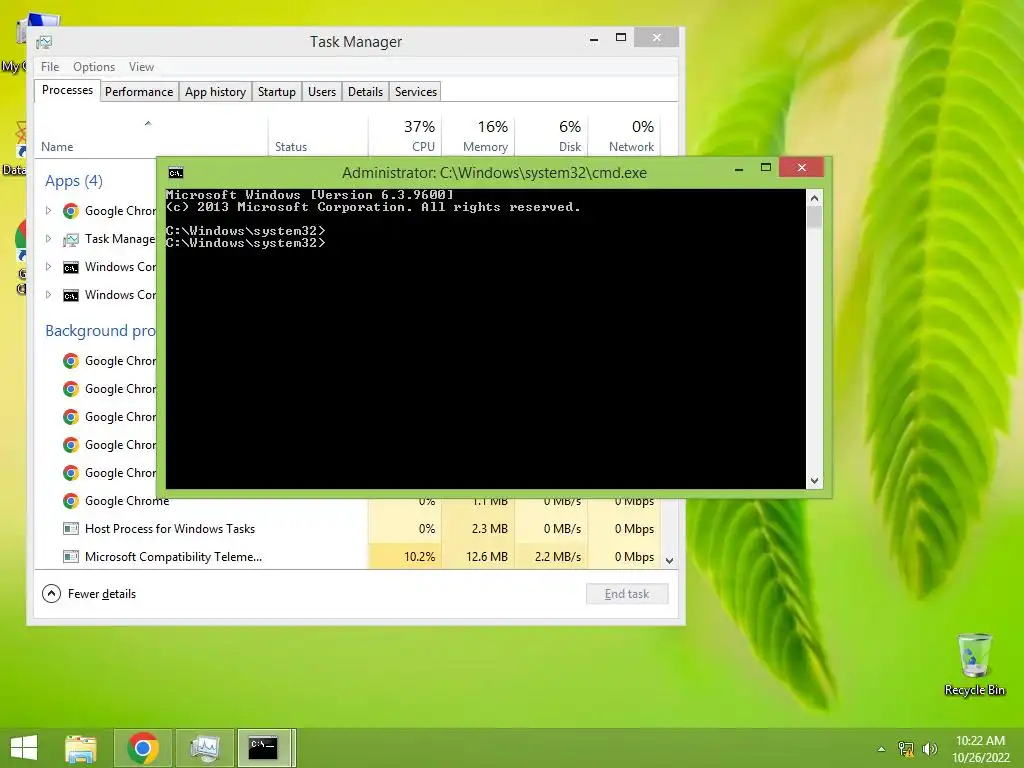Select Chrome icon in Apps list

tap(71, 210)
